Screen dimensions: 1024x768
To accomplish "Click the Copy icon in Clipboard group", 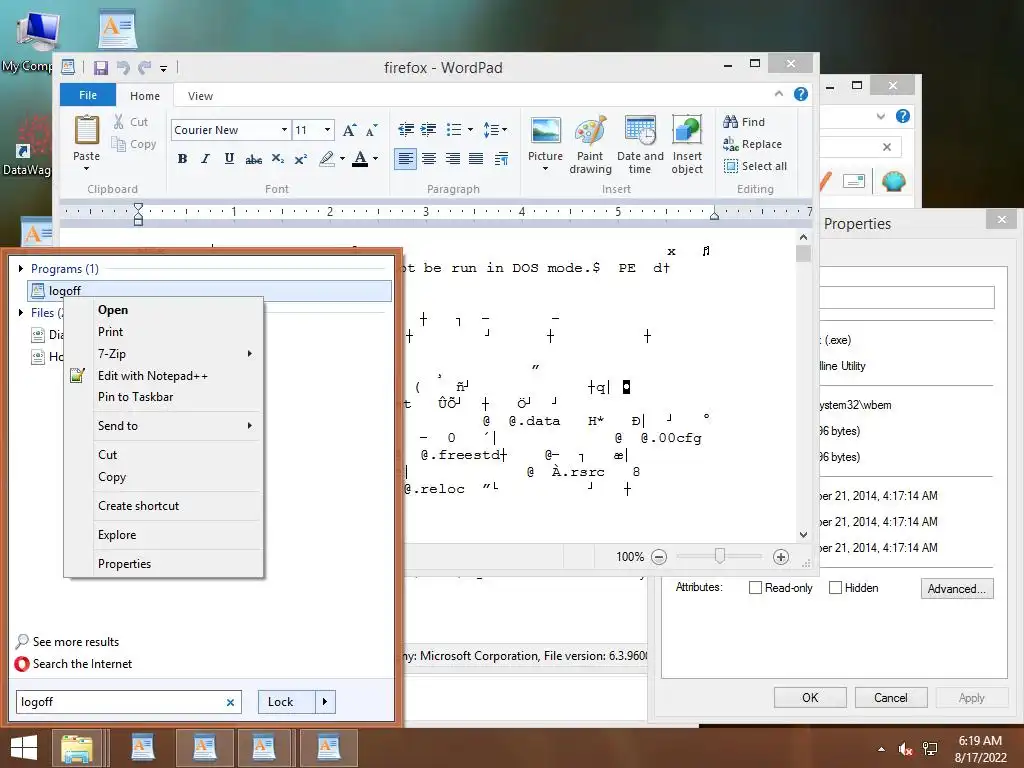I will click(x=118, y=144).
